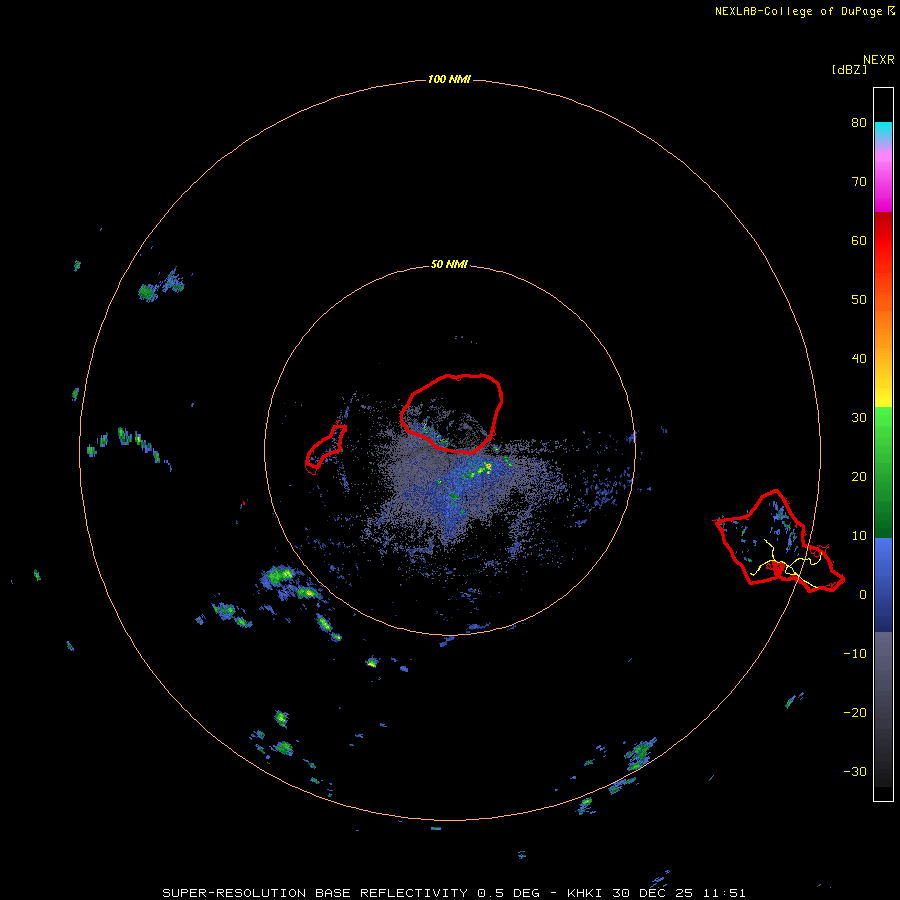Viewport: 900px width, 900px height.
Task: Click the yellow segment of the color bar
Action: [x=883, y=395]
